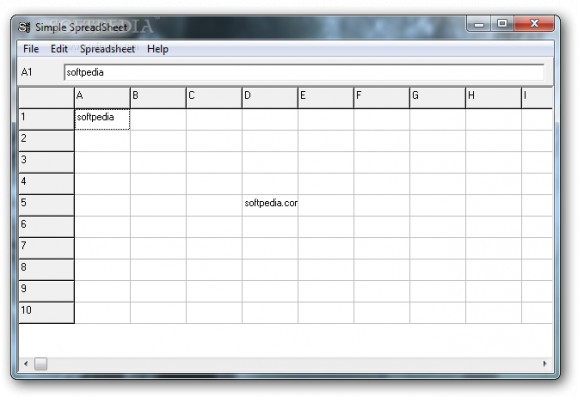Select column header B
The image size is (578, 397).
click(158, 98)
